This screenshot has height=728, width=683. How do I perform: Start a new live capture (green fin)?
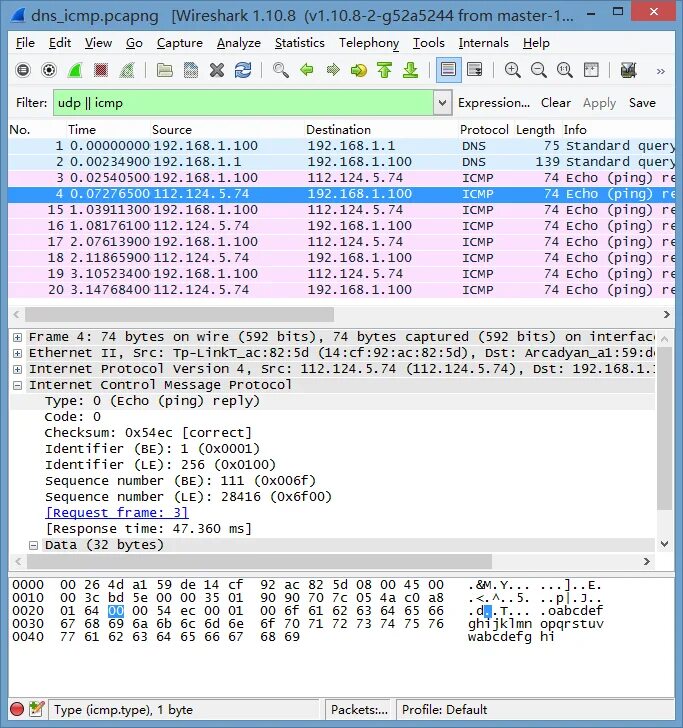coord(75,71)
